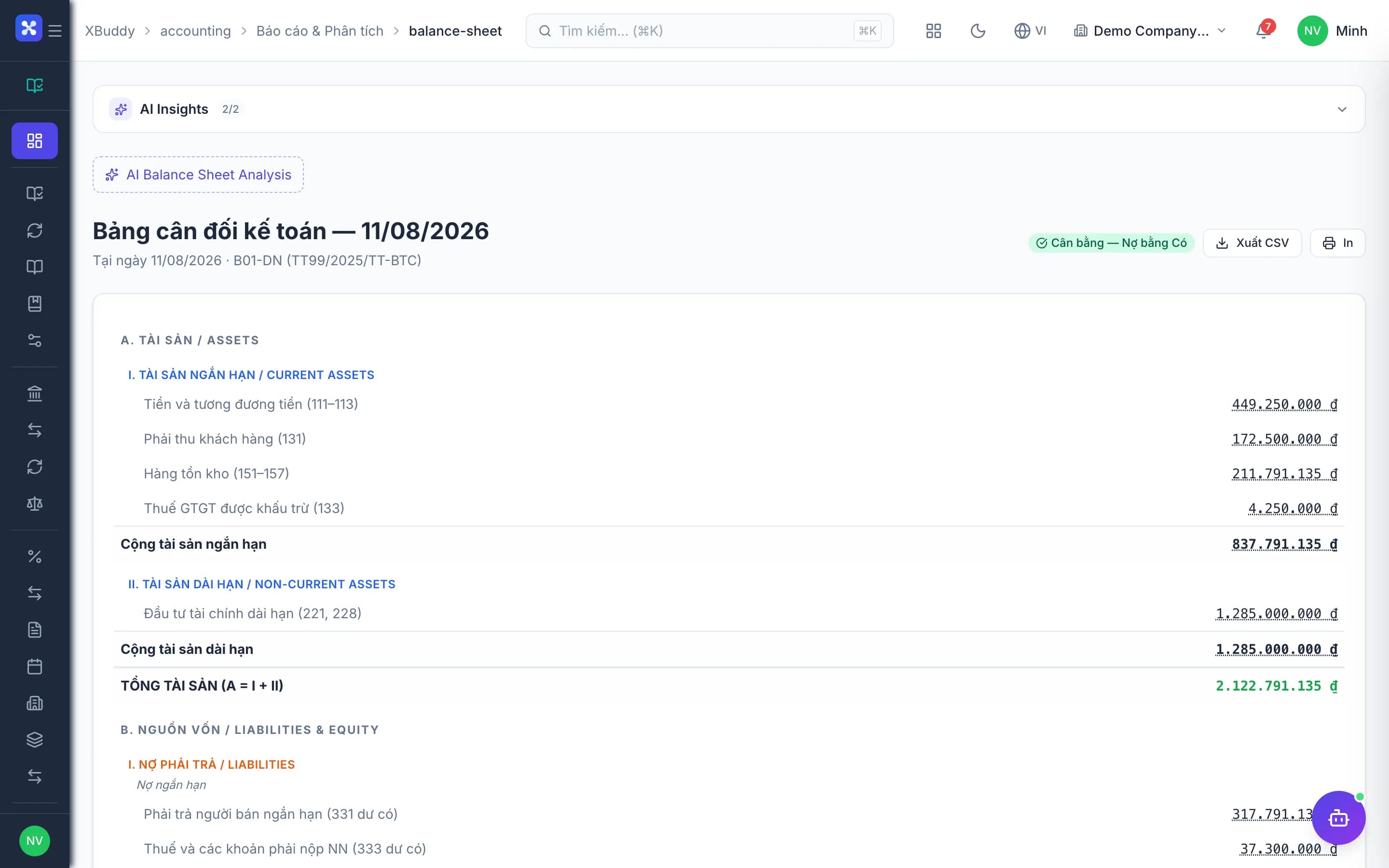Open notifications bell with 7 badge
This screenshot has width=1389, height=868.
(1263, 30)
